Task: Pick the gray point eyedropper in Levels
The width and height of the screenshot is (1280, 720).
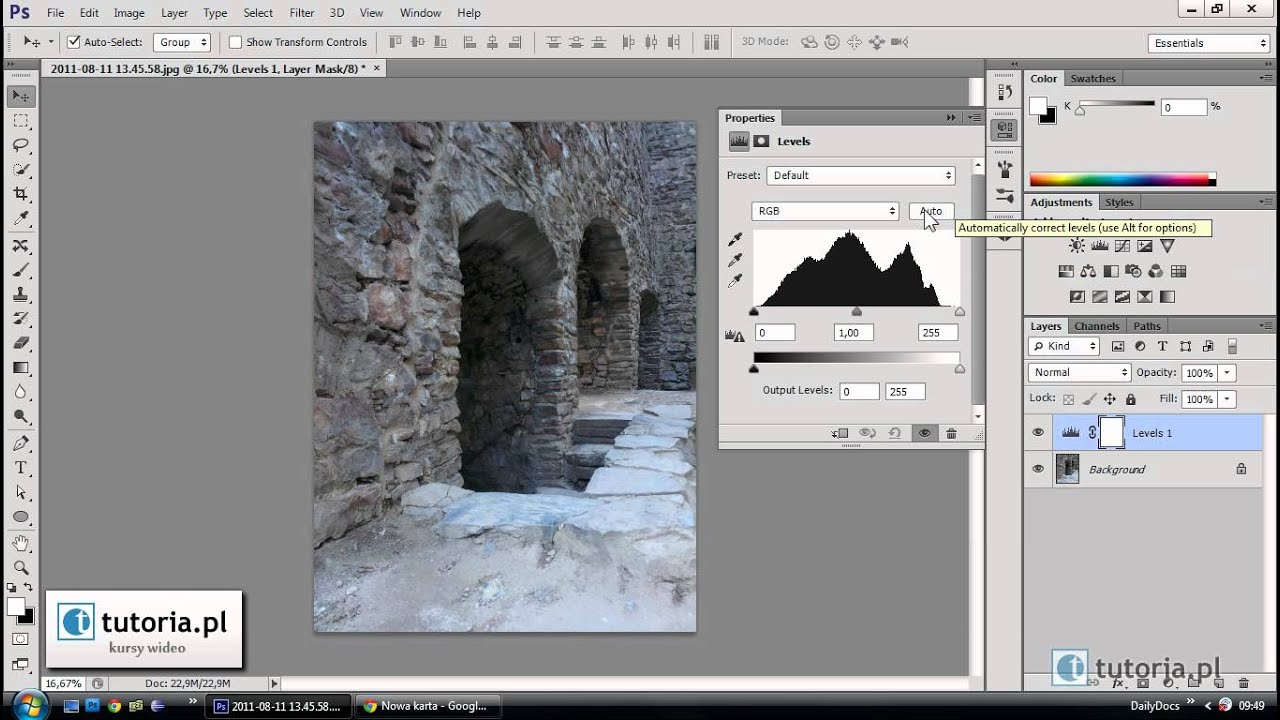Action: tap(735, 260)
